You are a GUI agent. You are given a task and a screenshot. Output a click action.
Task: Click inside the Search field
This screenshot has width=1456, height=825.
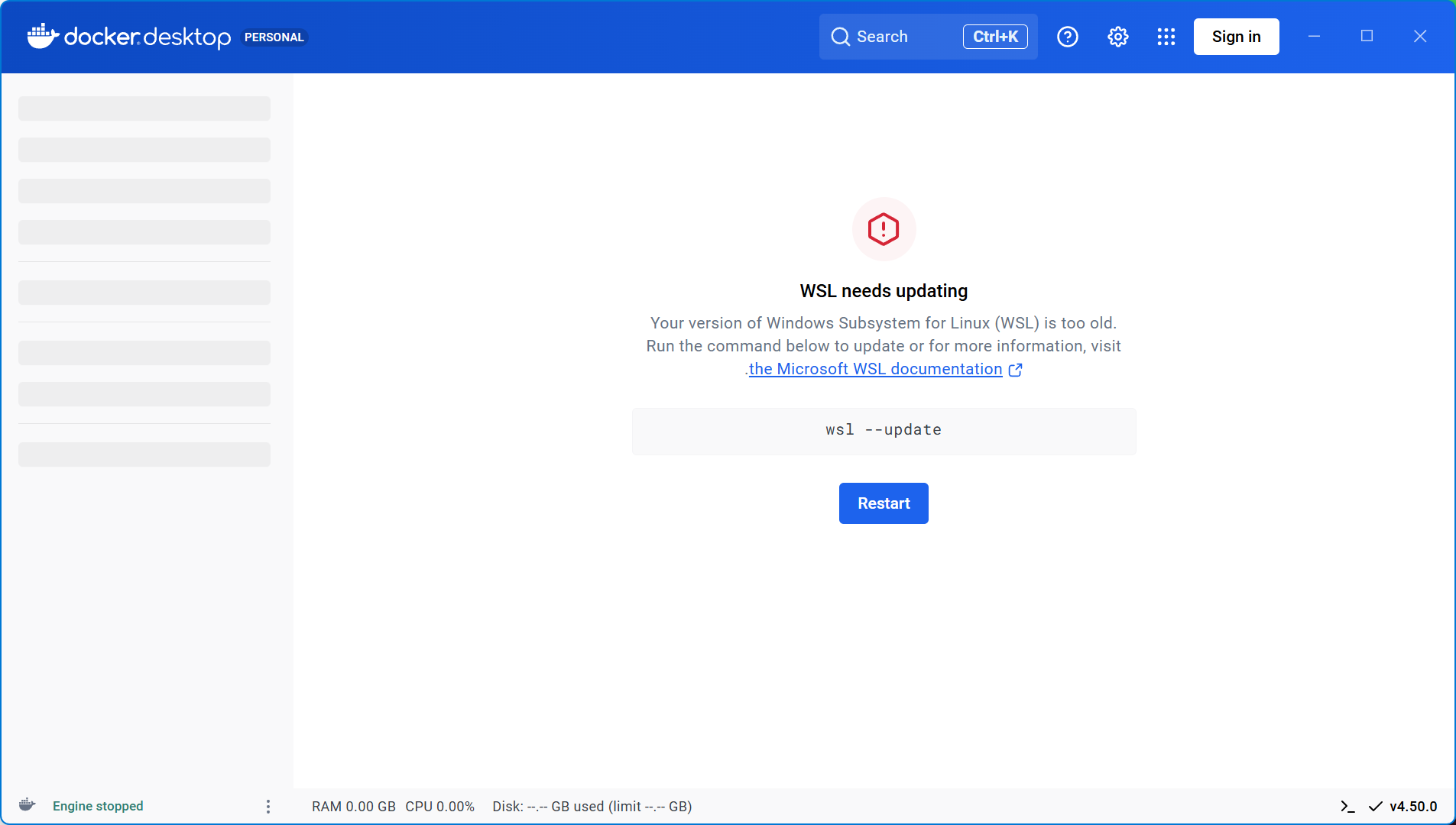click(894, 36)
